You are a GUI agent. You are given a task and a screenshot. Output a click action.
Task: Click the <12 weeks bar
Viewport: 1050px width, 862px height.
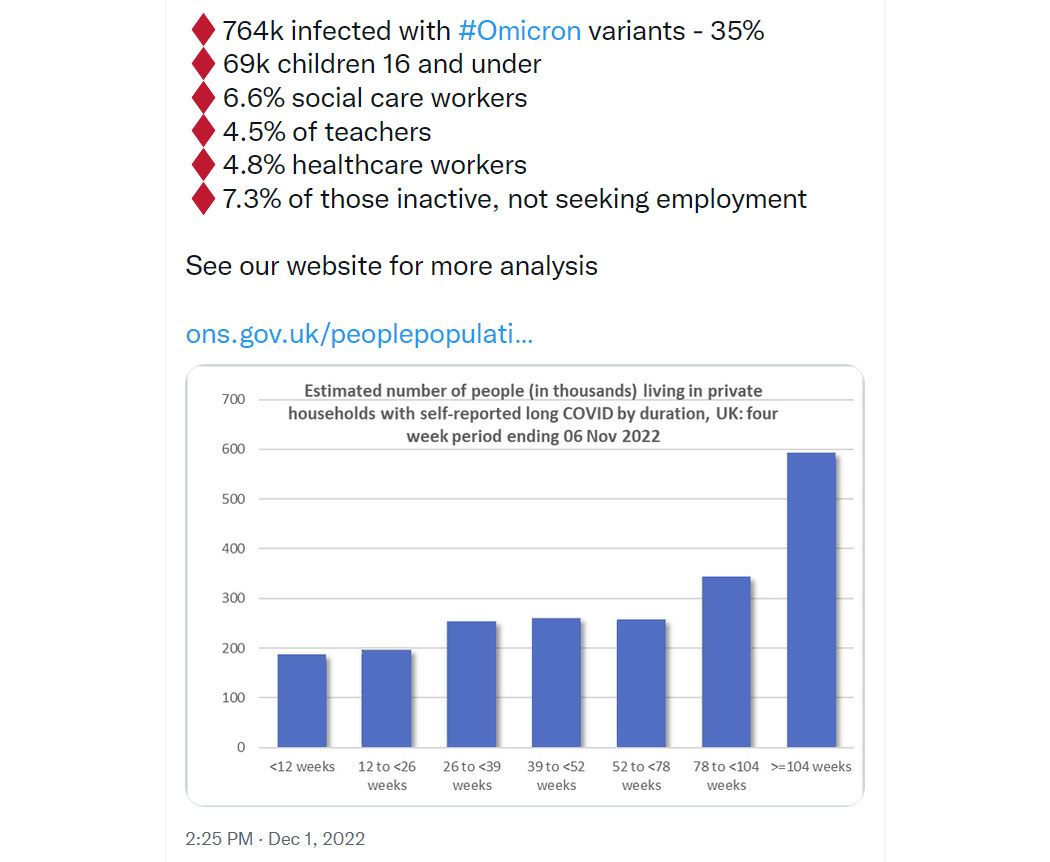tap(302, 701)
